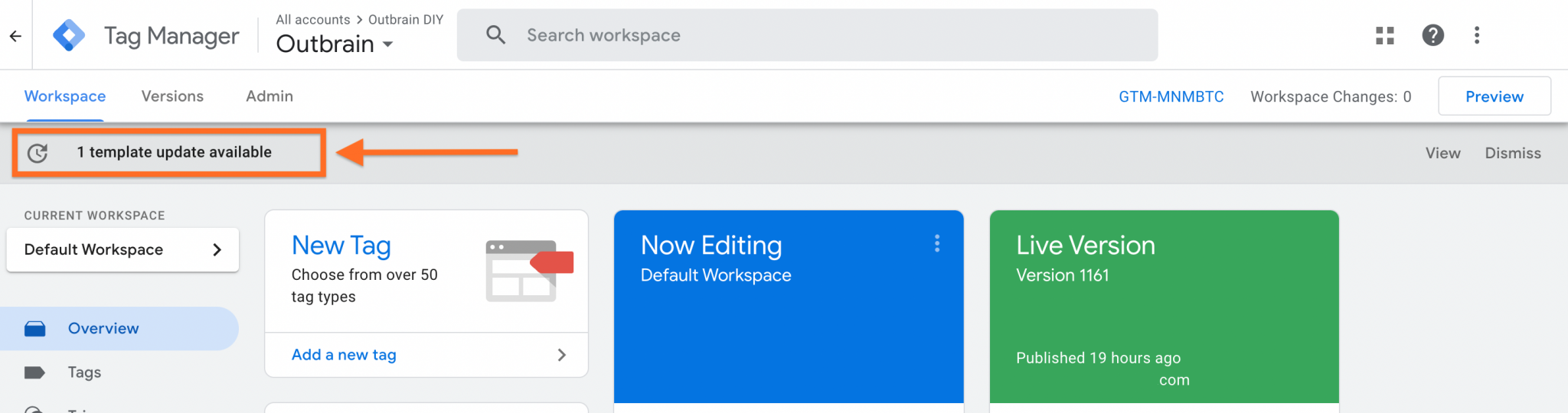The image size is (1568, 413).
Task: Click chevron beside Add a new tag
Action: pyautogui.click(x=562, y=355)
